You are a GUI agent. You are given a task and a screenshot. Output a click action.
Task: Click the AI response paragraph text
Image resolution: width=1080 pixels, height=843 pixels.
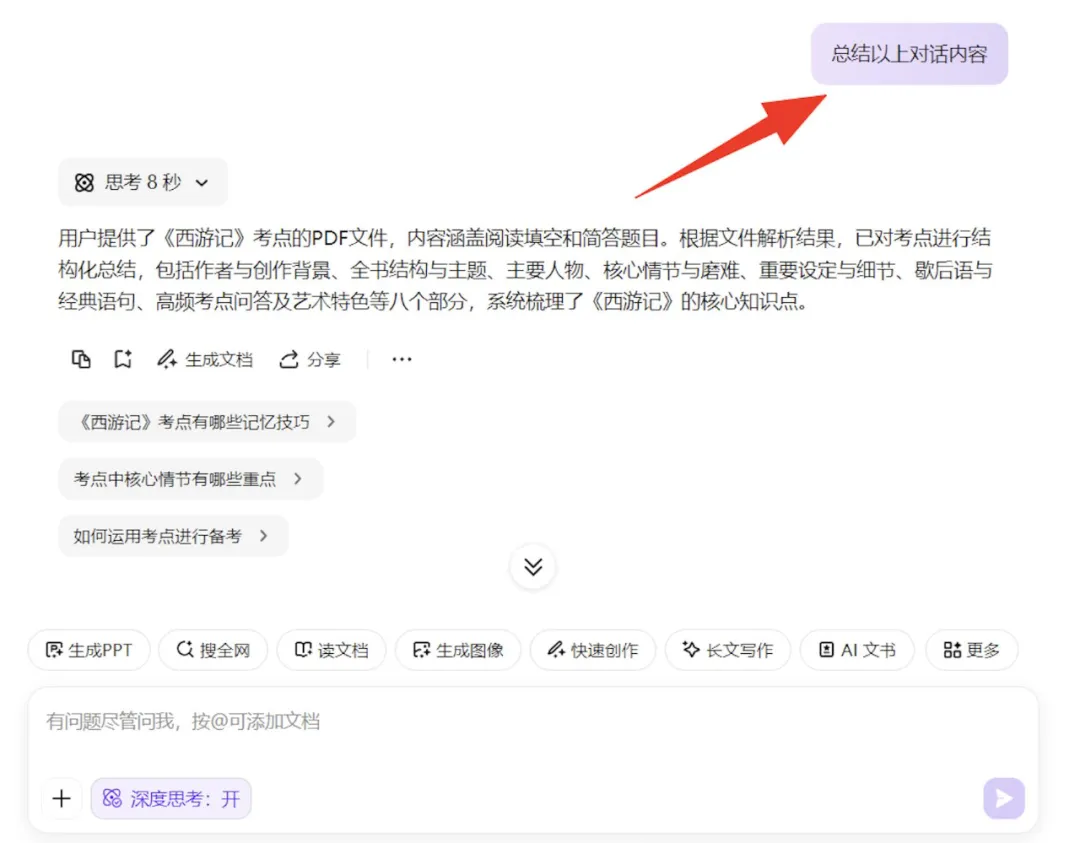coord(525,270)
